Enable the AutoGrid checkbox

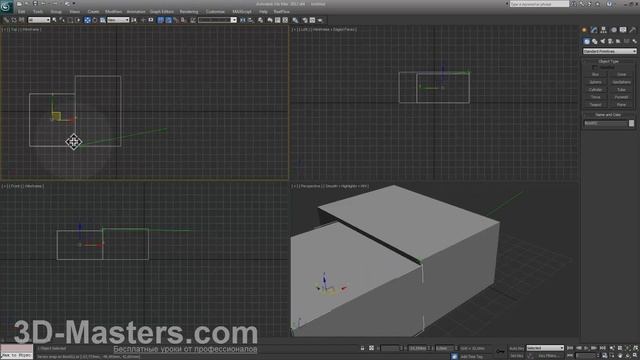tap(595, 67)
